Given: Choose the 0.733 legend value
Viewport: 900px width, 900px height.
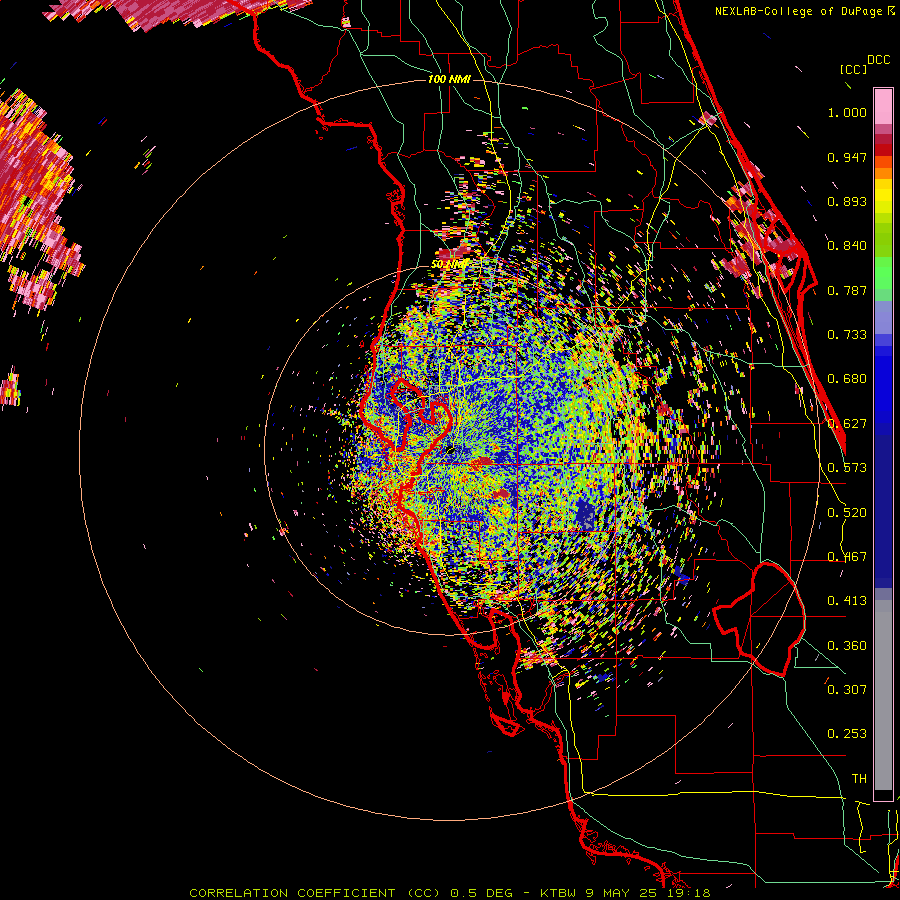Looking at the screenshot, I should coord(847,335).
